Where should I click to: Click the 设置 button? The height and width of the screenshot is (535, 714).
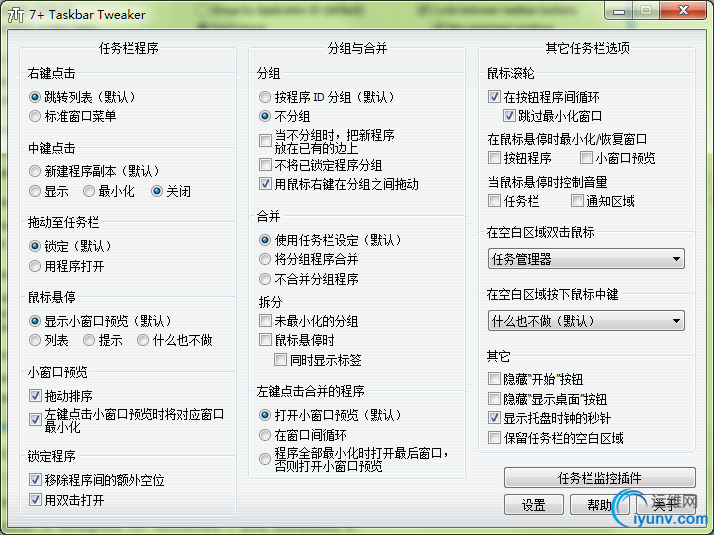[x=534, y=505]
